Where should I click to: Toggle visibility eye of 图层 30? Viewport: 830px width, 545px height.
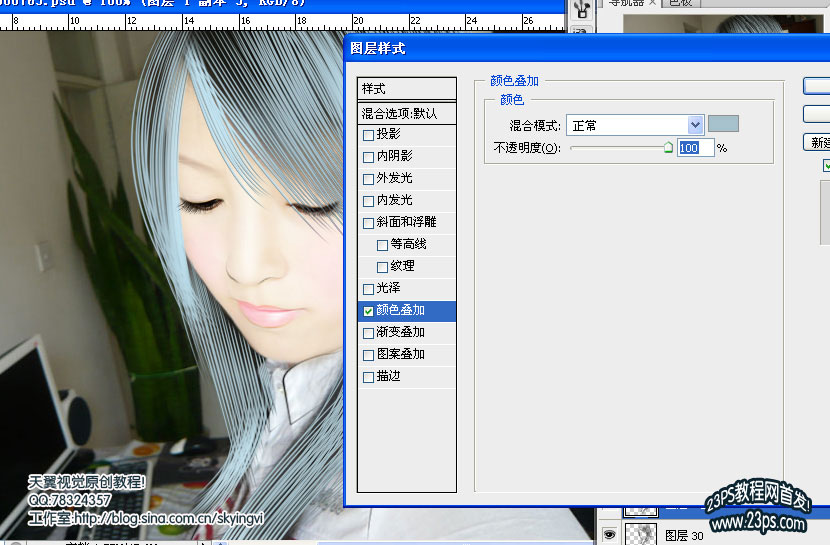coord(609,534)
